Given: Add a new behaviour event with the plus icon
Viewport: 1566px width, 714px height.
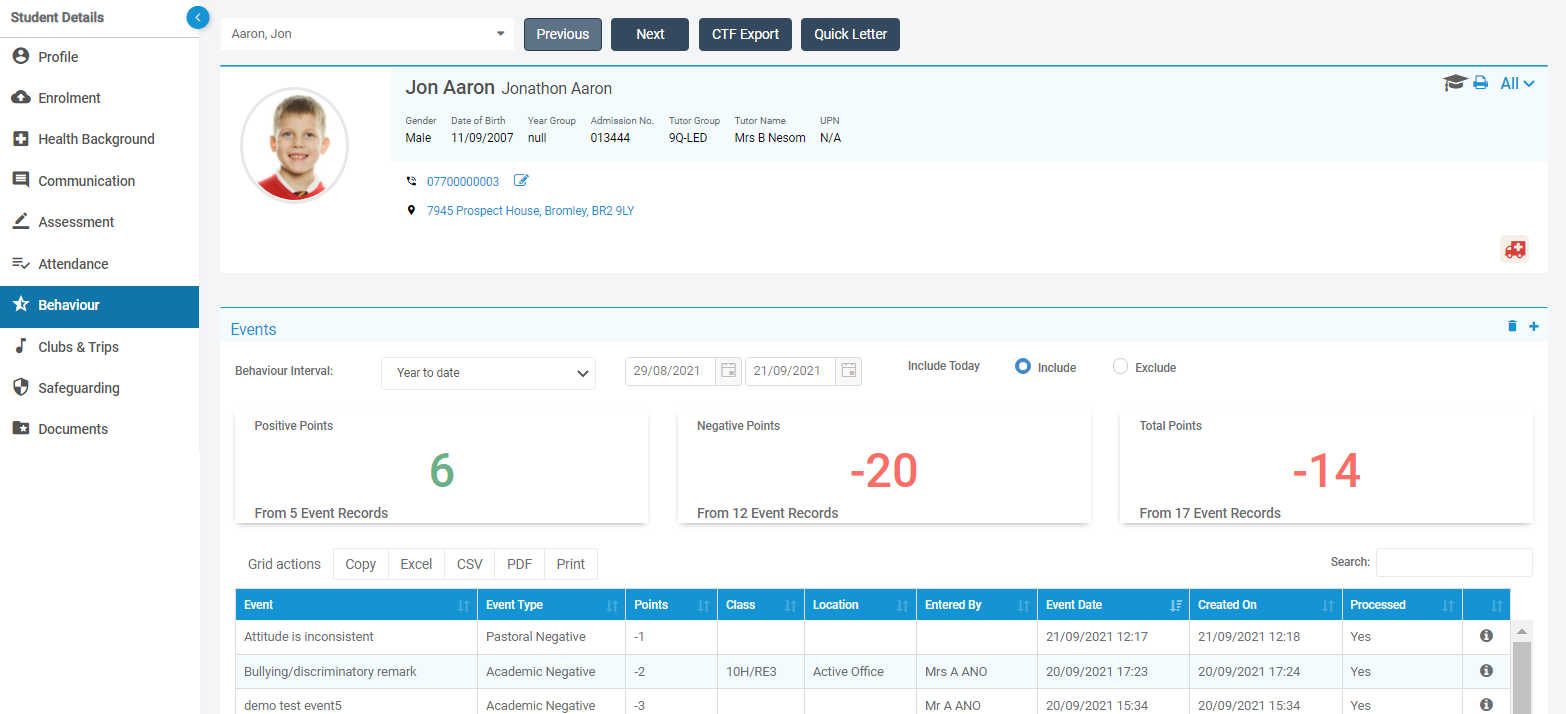Looking at the screenshot, I should [x=1533, y=326].
